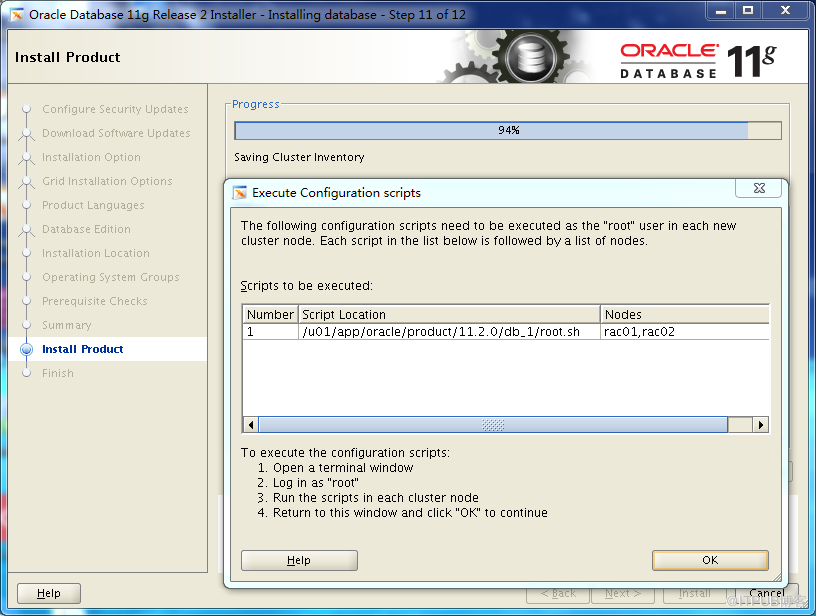This screenshot has height=616, width=816.
Task: Select Operating System Groups step
Action: click(x=111, y=277)
